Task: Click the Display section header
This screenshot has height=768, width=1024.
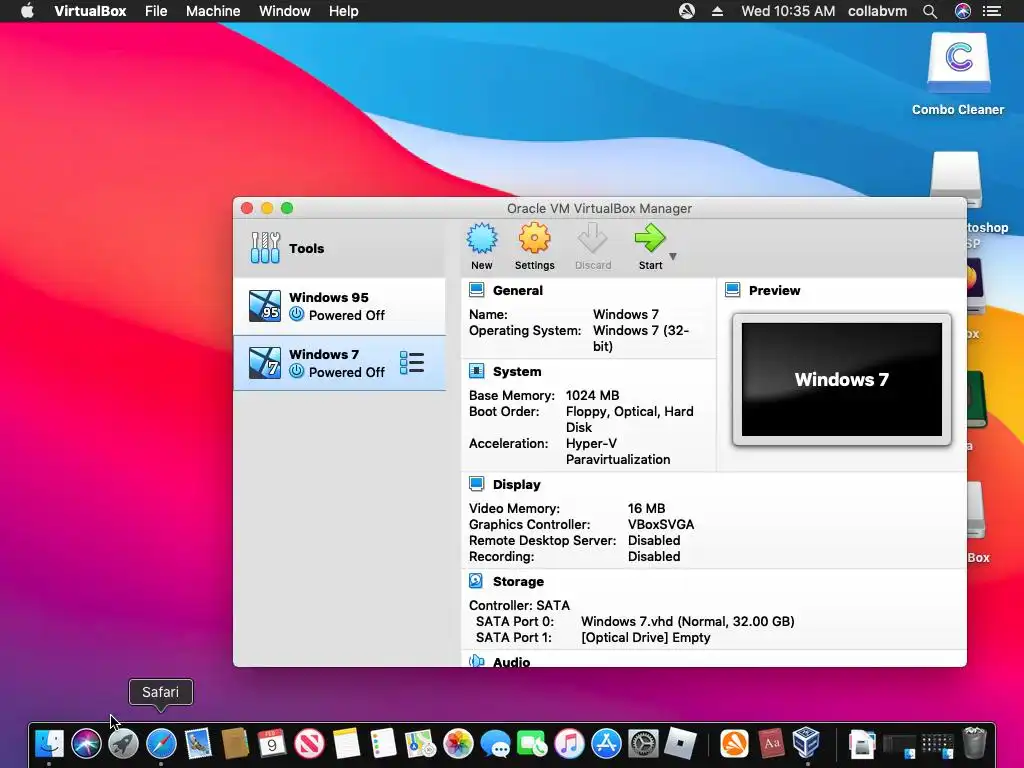Action: (517, 485)
